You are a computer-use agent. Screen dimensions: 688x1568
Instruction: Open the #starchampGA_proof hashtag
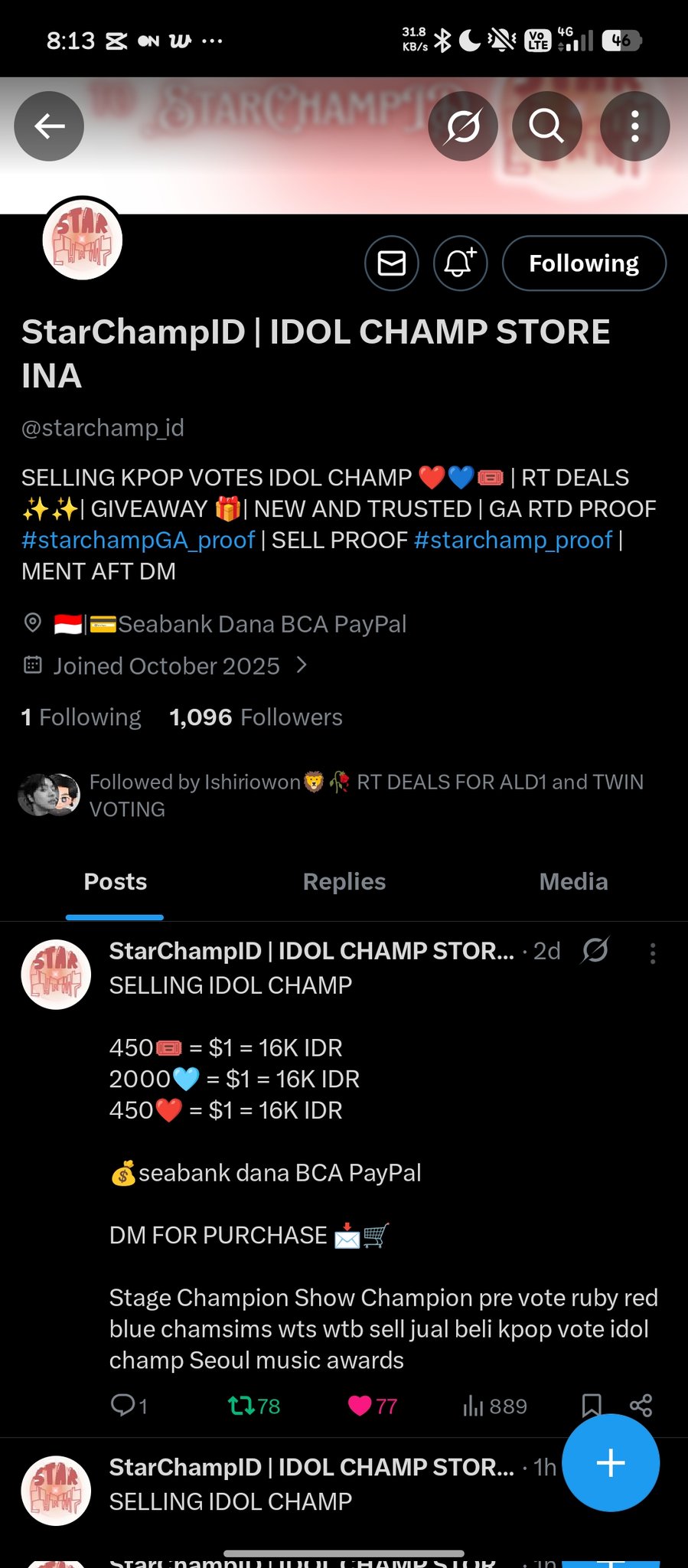click(138, 540)
